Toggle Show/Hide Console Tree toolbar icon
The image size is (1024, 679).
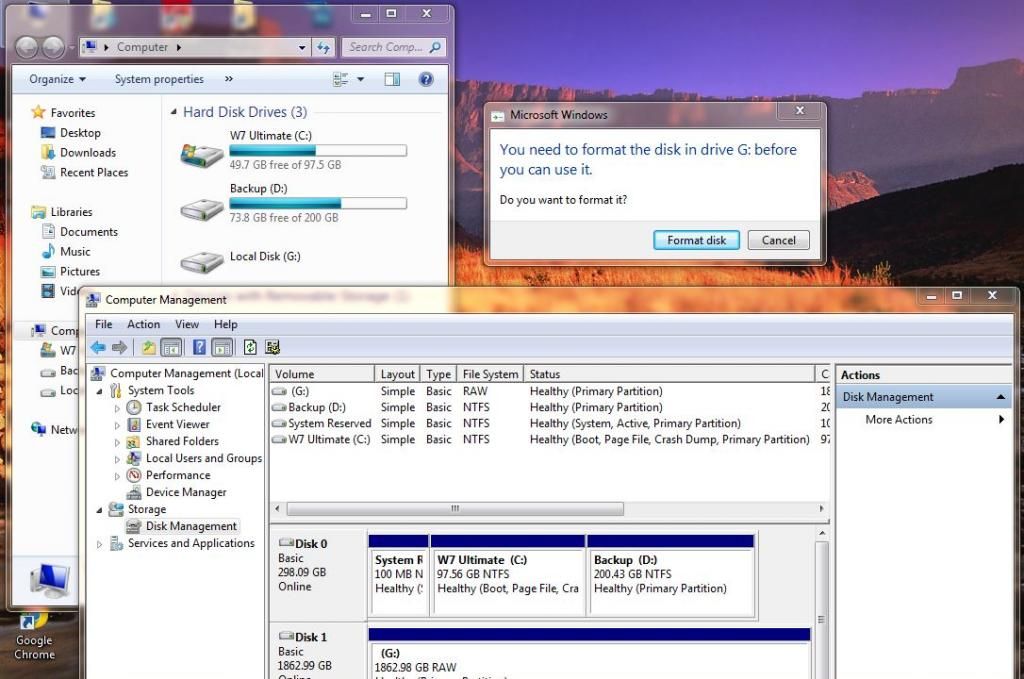[x=171, y=347]
